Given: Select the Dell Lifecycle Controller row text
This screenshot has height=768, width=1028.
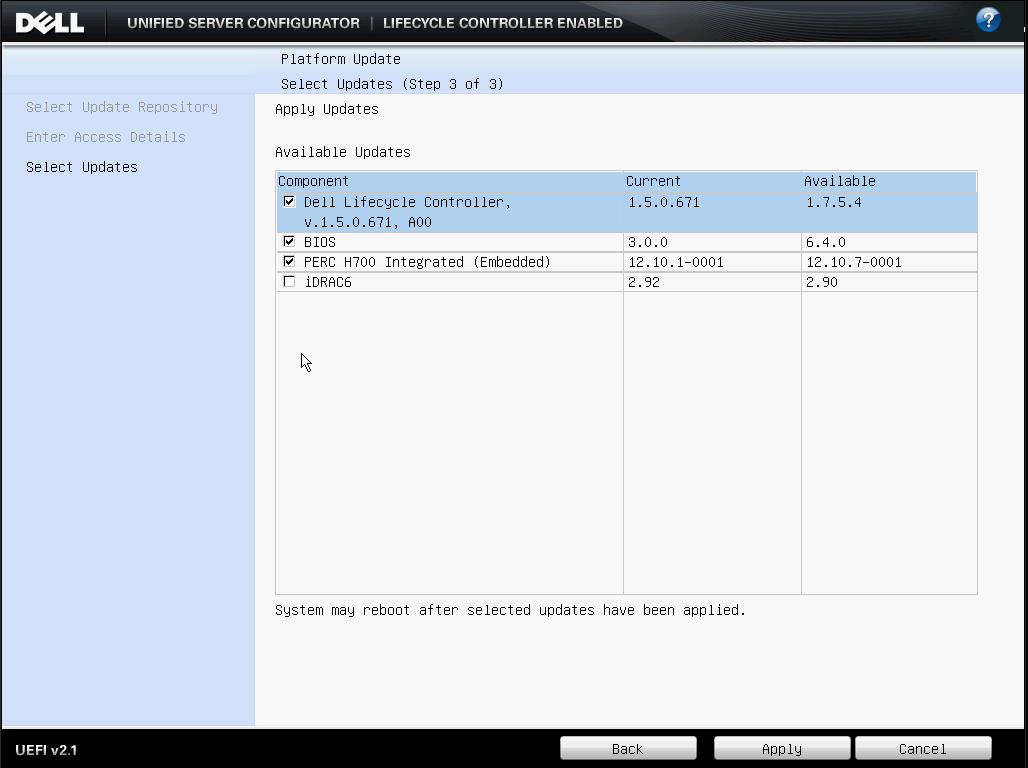Looking at the screenshot, I should coord(407,212).
